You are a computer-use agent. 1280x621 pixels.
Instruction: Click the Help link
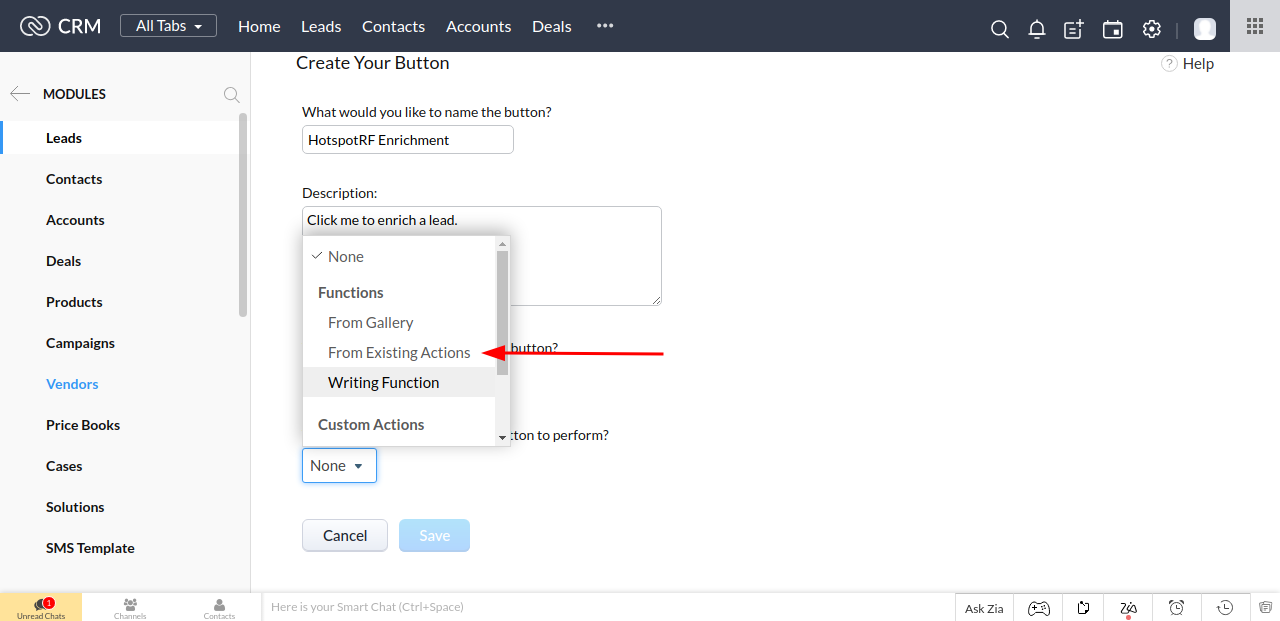pyautogui.click(x=1188, y=64)
